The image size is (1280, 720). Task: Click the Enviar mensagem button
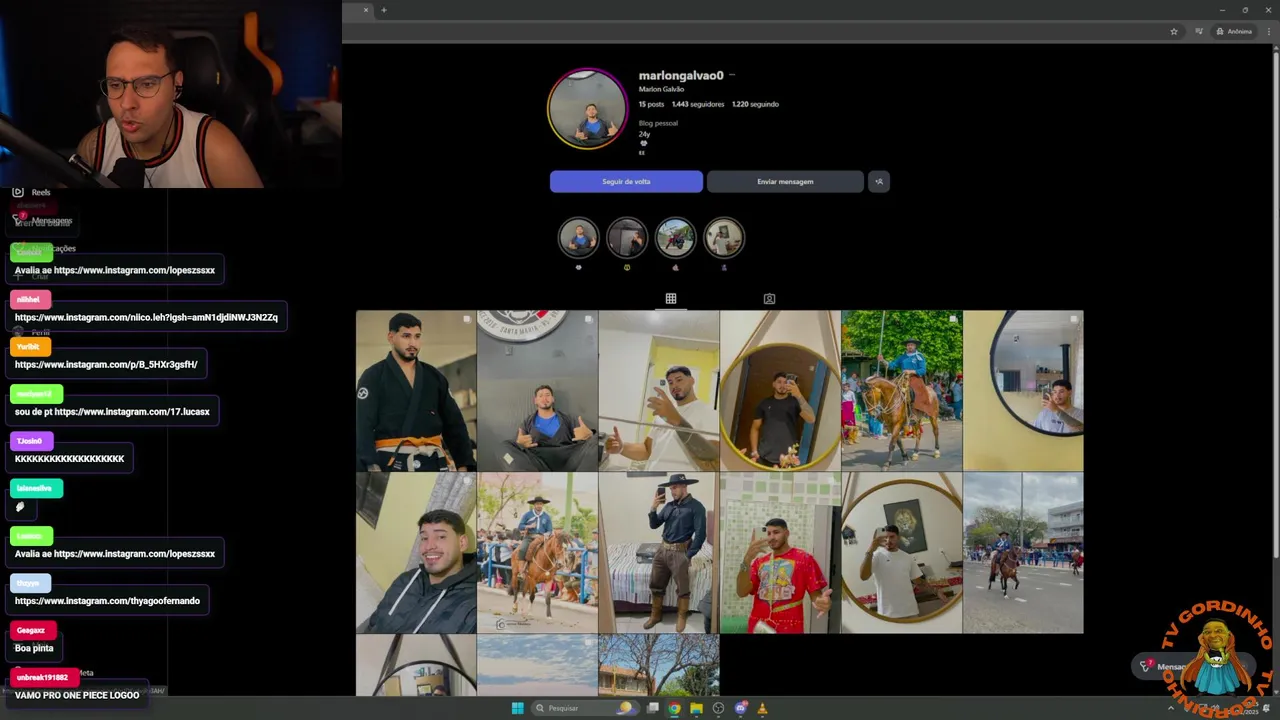coord(785,181)
